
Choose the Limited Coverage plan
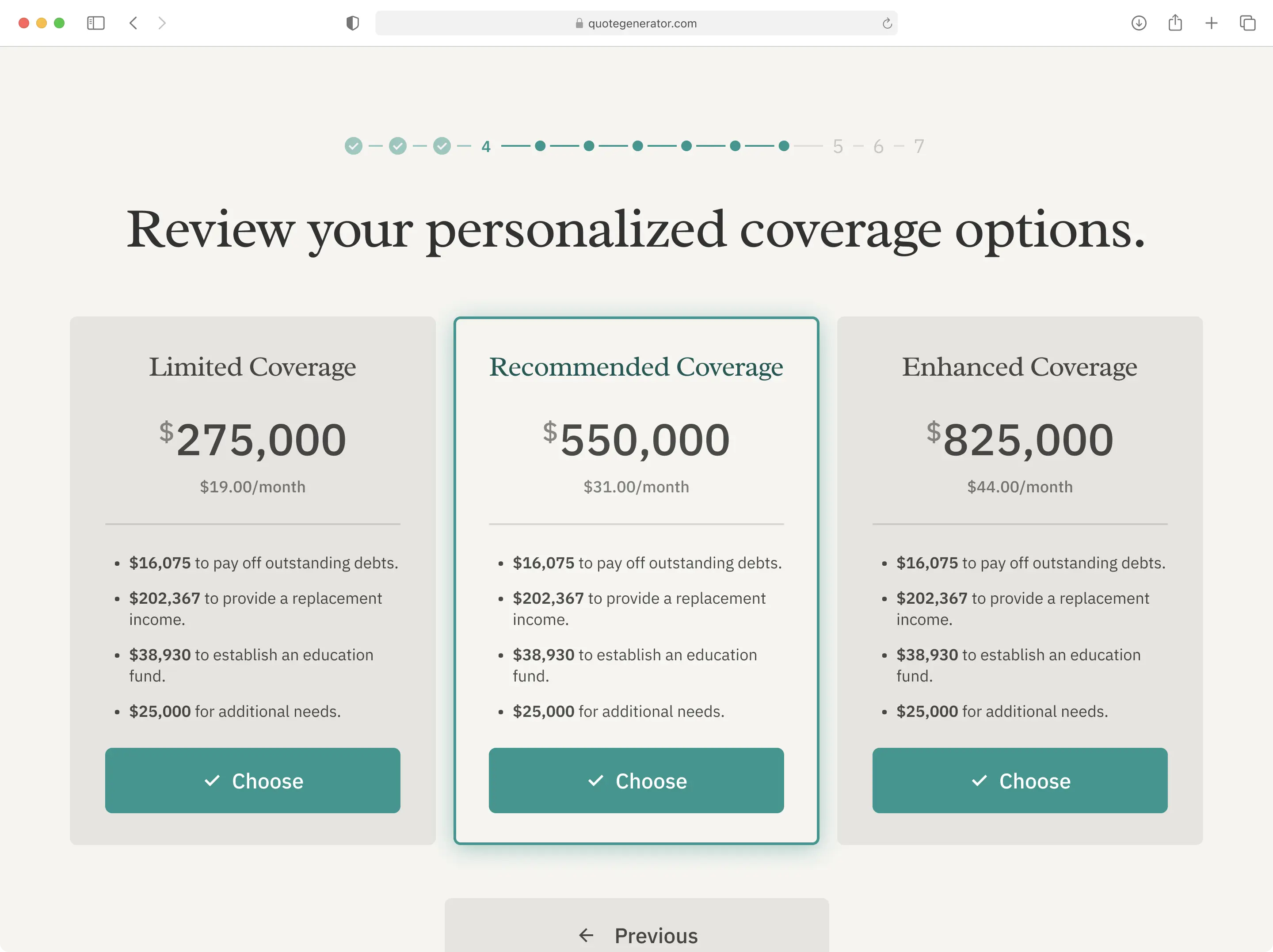coord(253,781)
